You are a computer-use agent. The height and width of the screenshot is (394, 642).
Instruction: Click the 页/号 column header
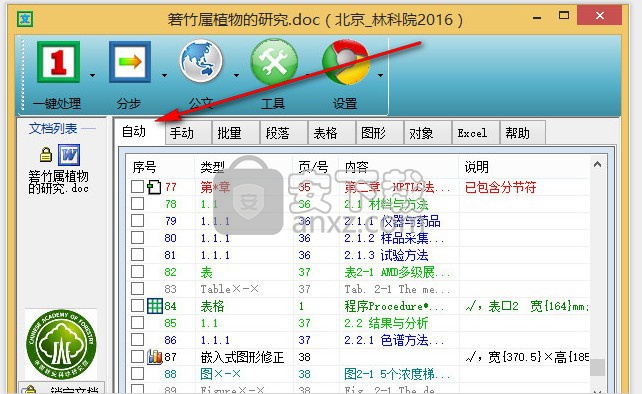313,167
